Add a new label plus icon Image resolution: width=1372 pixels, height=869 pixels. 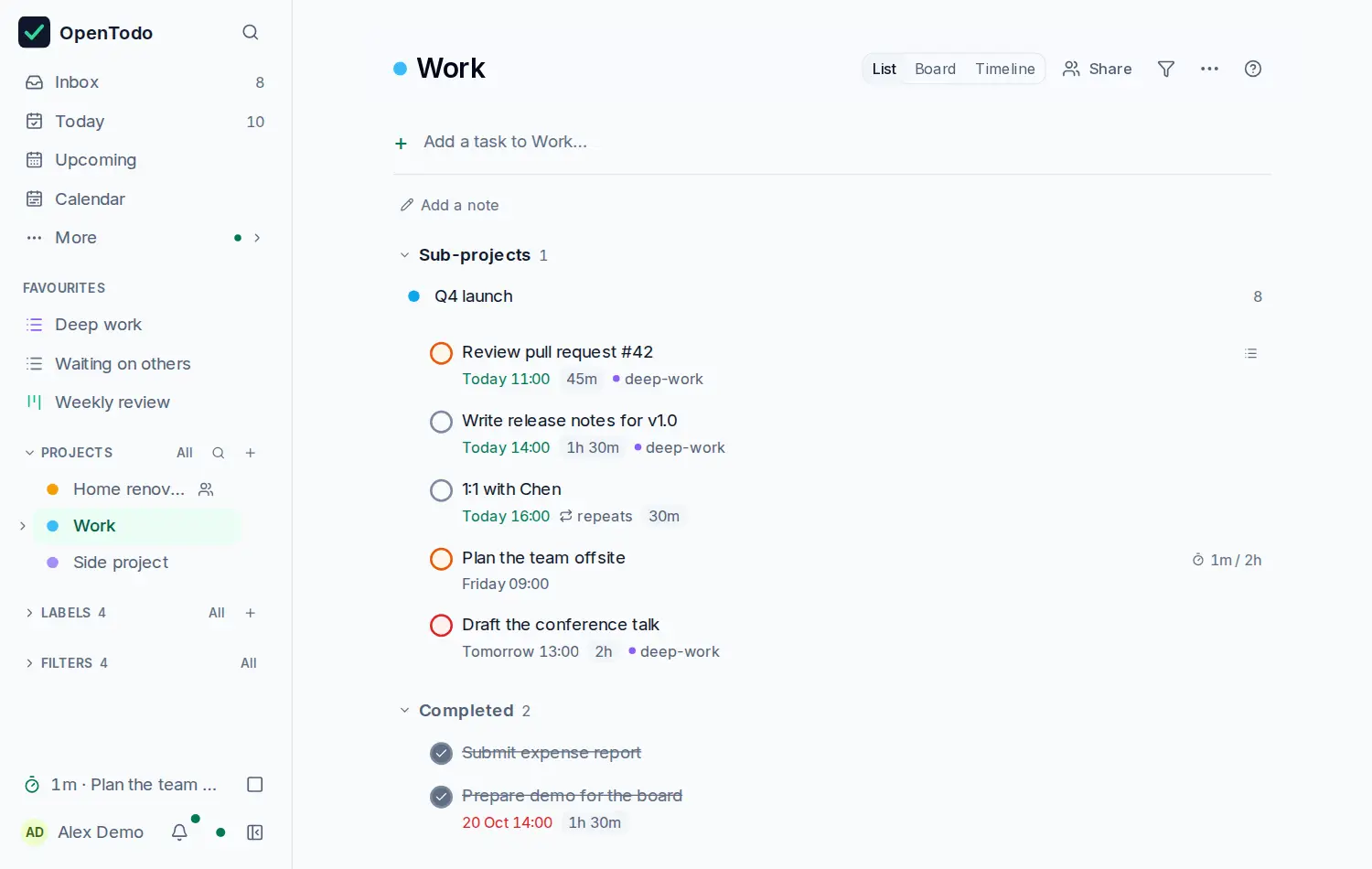point(251,613)
